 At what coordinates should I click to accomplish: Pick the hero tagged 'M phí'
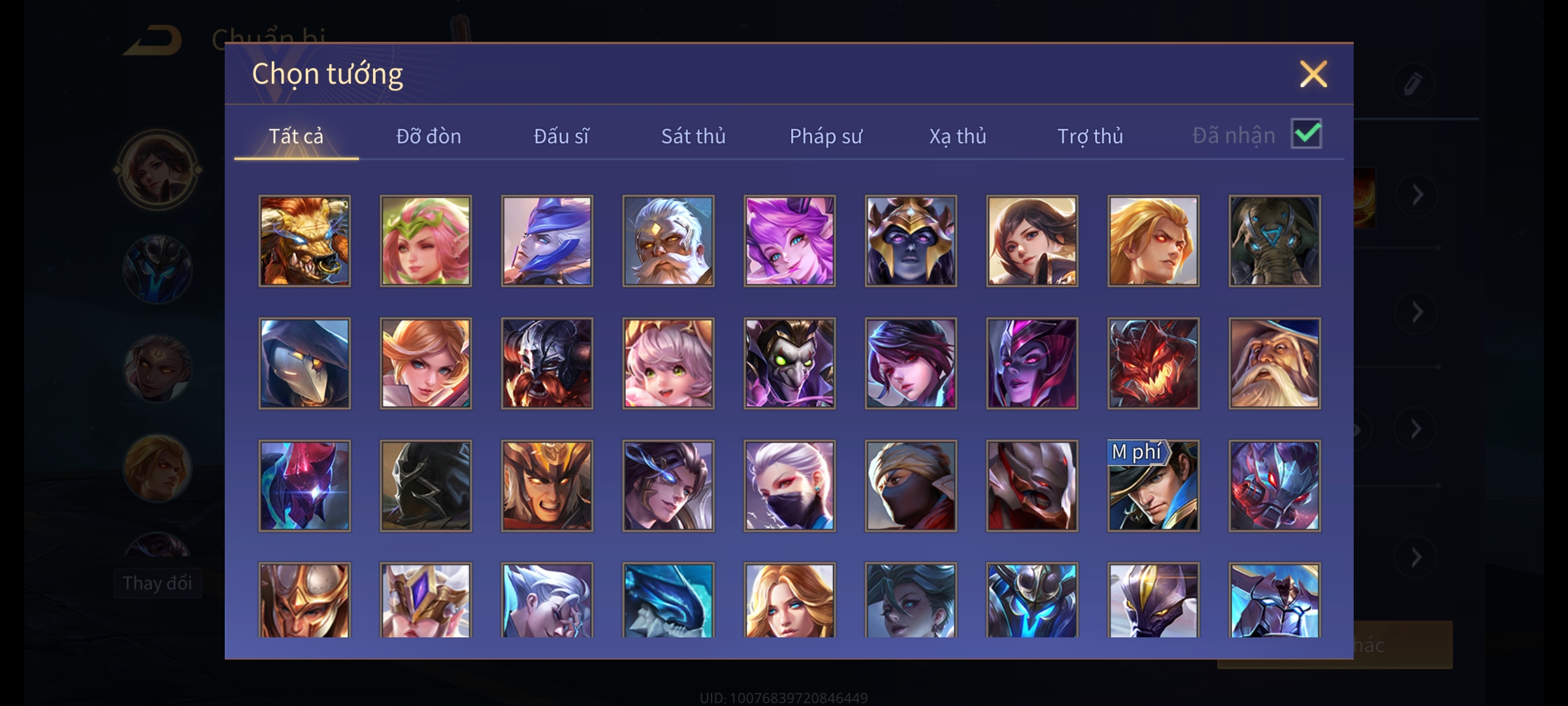(1154, 486)
